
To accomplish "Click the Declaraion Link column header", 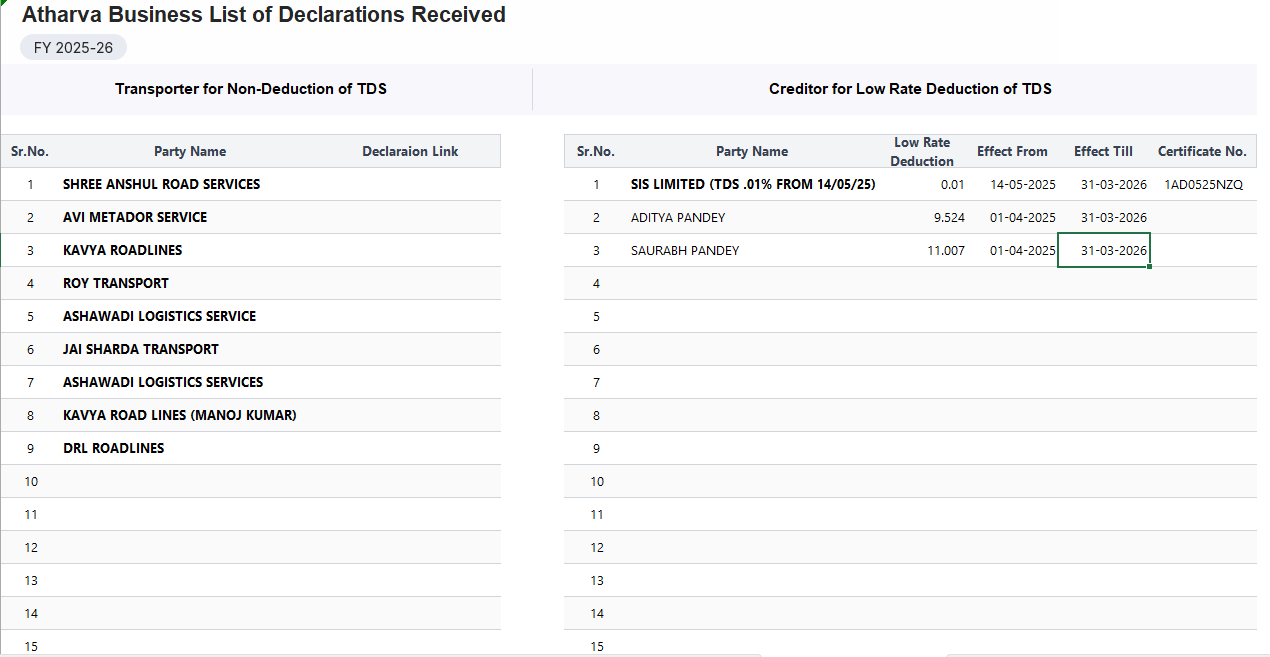I will [410, 151].
